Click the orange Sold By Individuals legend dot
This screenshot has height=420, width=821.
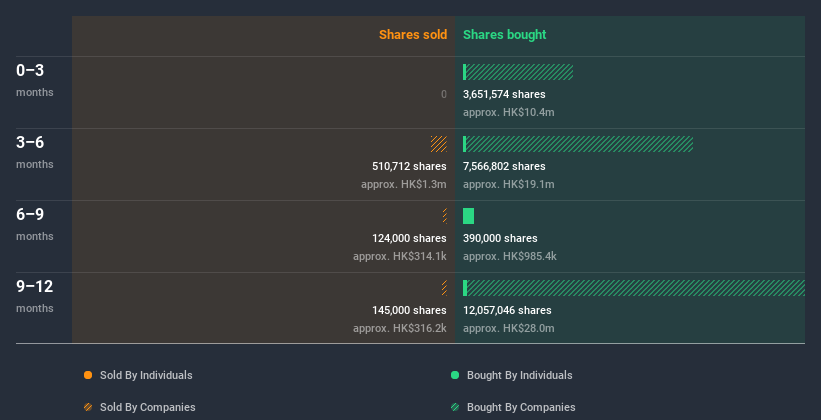tap(88, 375)
